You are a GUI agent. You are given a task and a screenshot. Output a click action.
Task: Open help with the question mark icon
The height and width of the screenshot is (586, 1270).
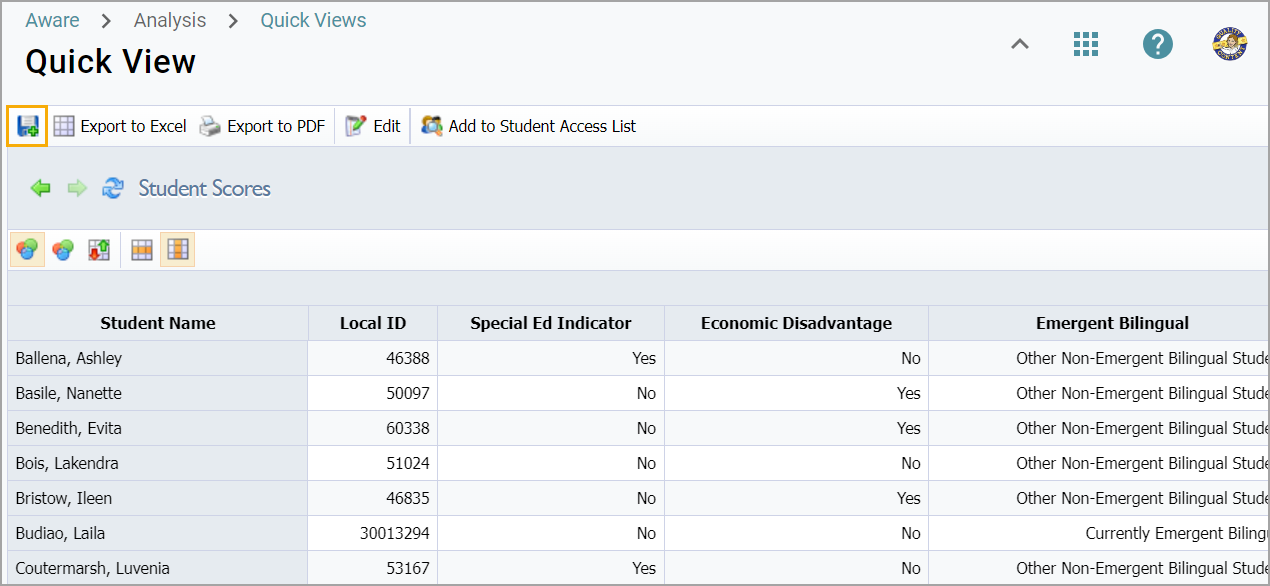(1157, 44)
